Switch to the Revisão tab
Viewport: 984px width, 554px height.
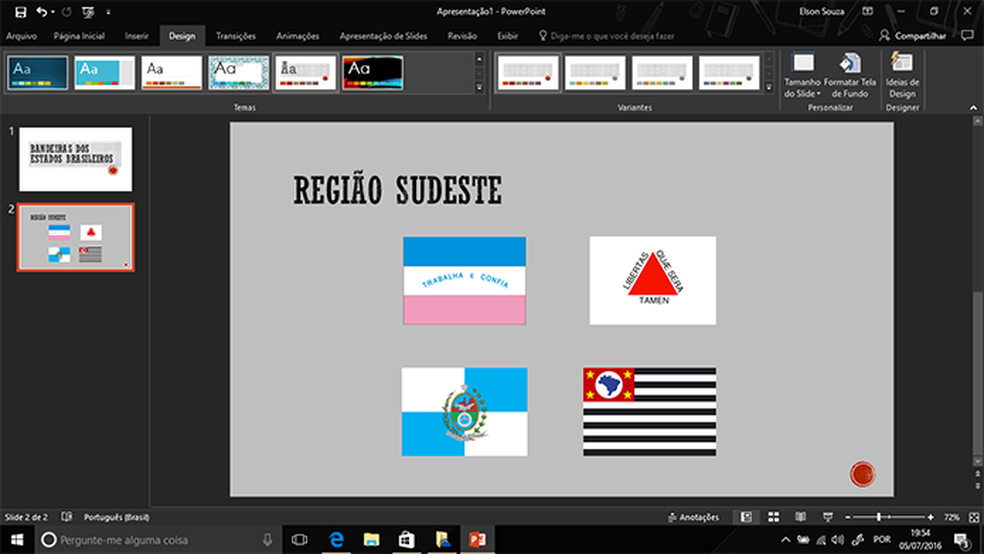point(462,36)
